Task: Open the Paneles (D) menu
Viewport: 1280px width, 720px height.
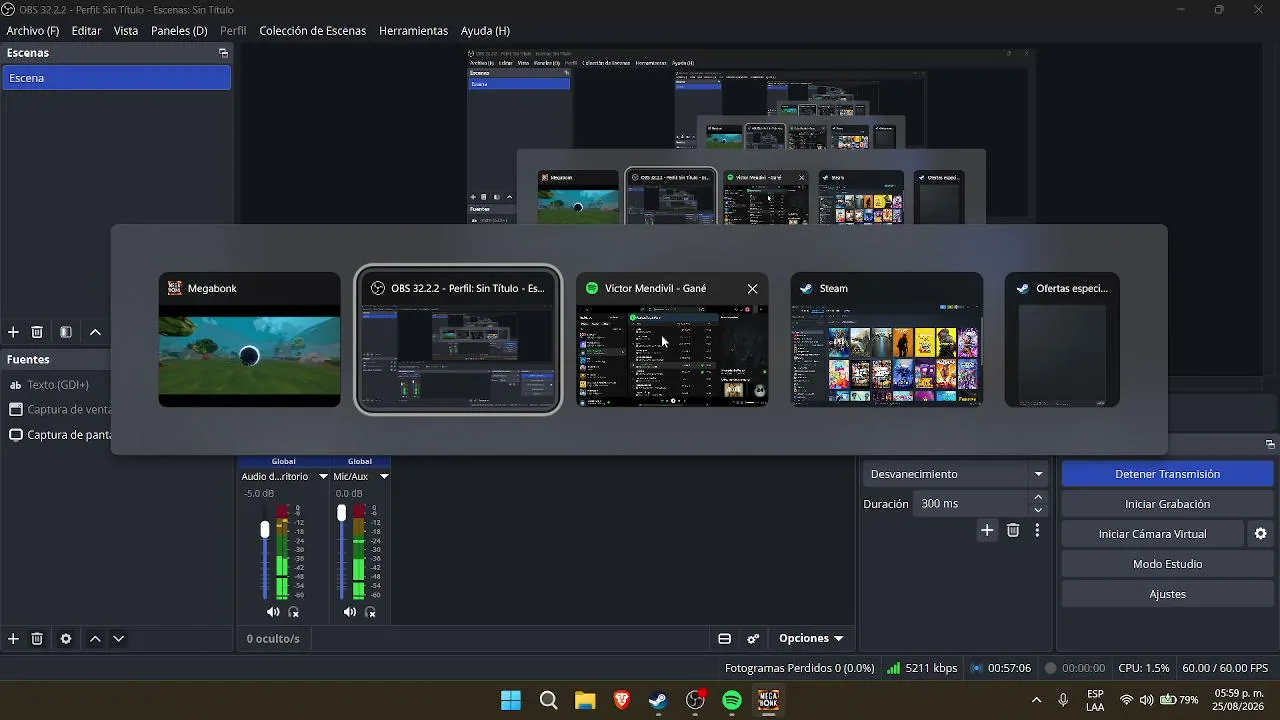Action: coord(179,31)
